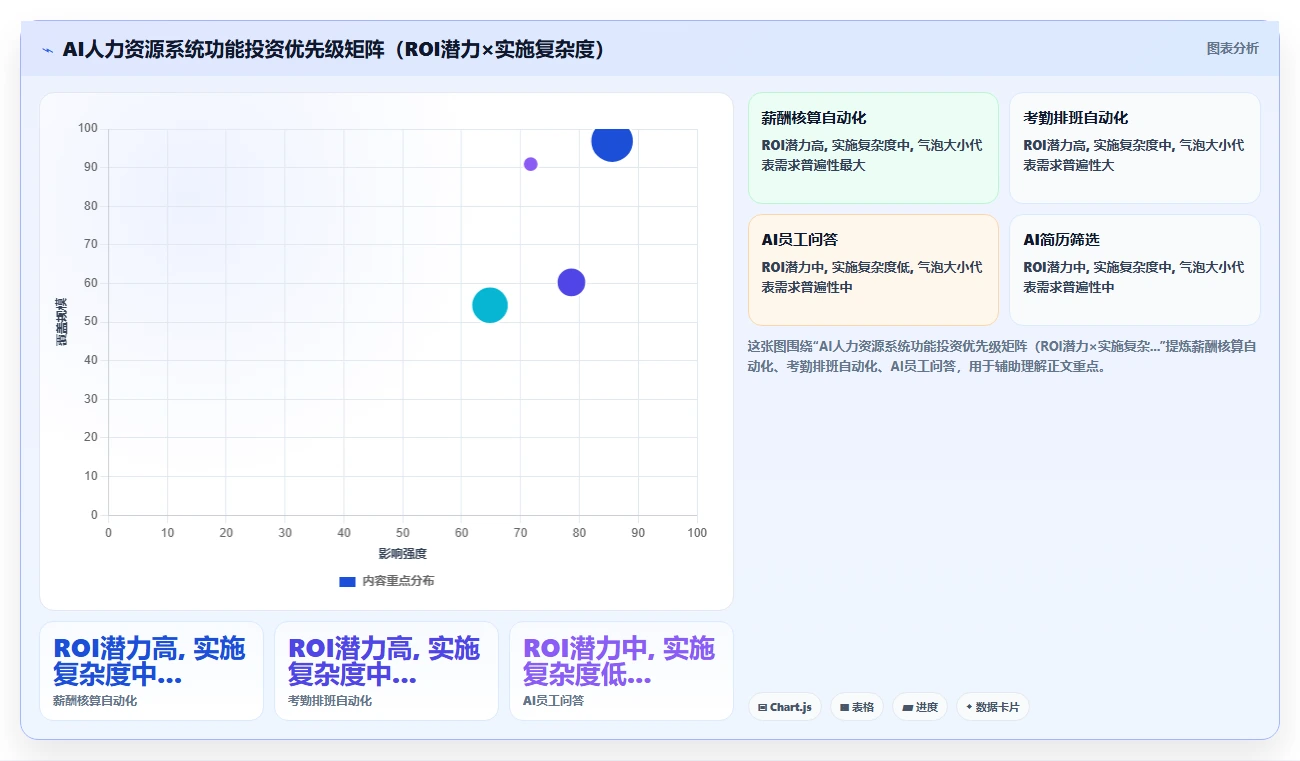Open the AI员工问答 orange card
This screenshot has width=1300, height=761.
click(x=873, y=270)
